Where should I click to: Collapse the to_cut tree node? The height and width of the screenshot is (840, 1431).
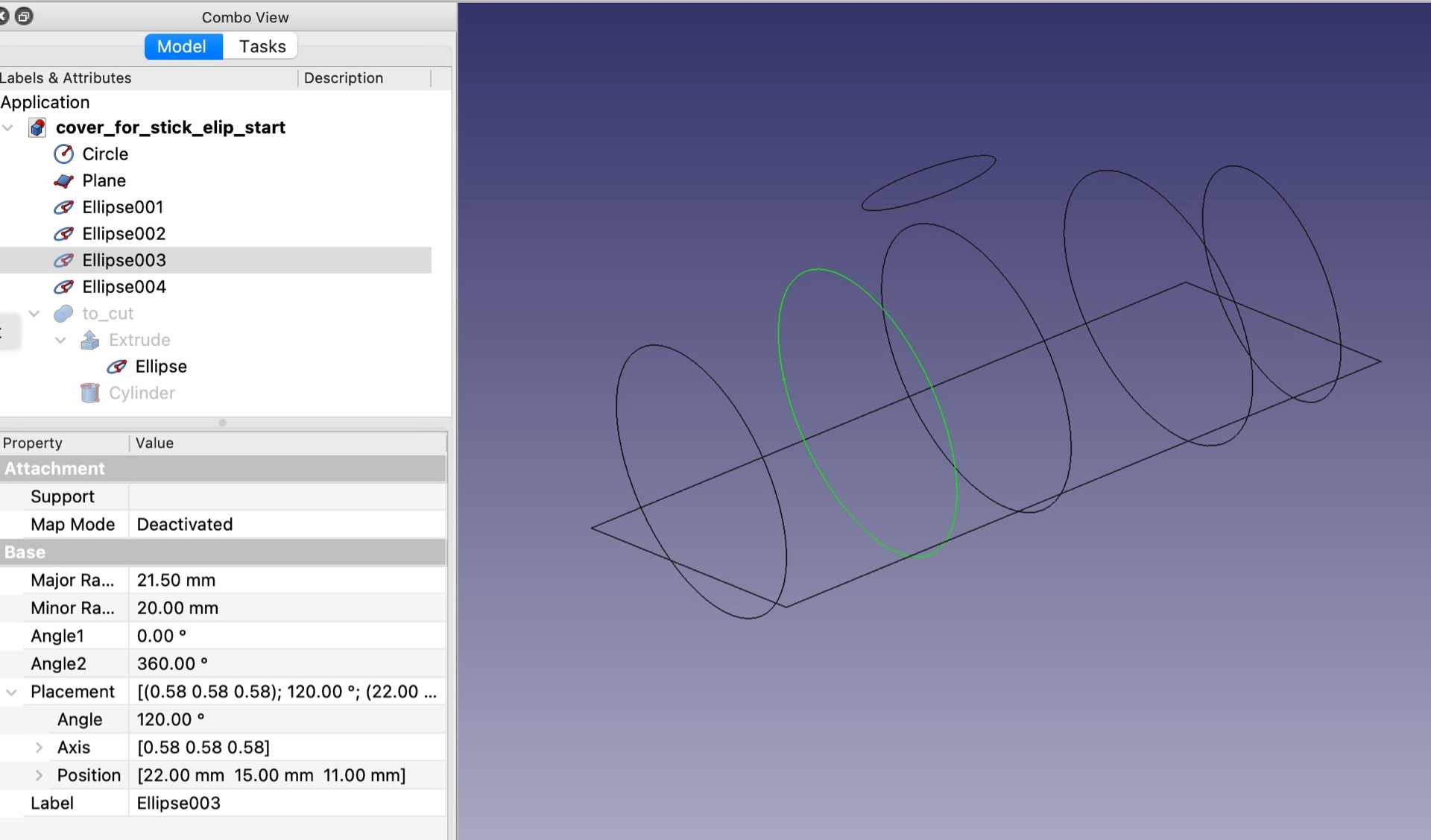tap(34, 314)
